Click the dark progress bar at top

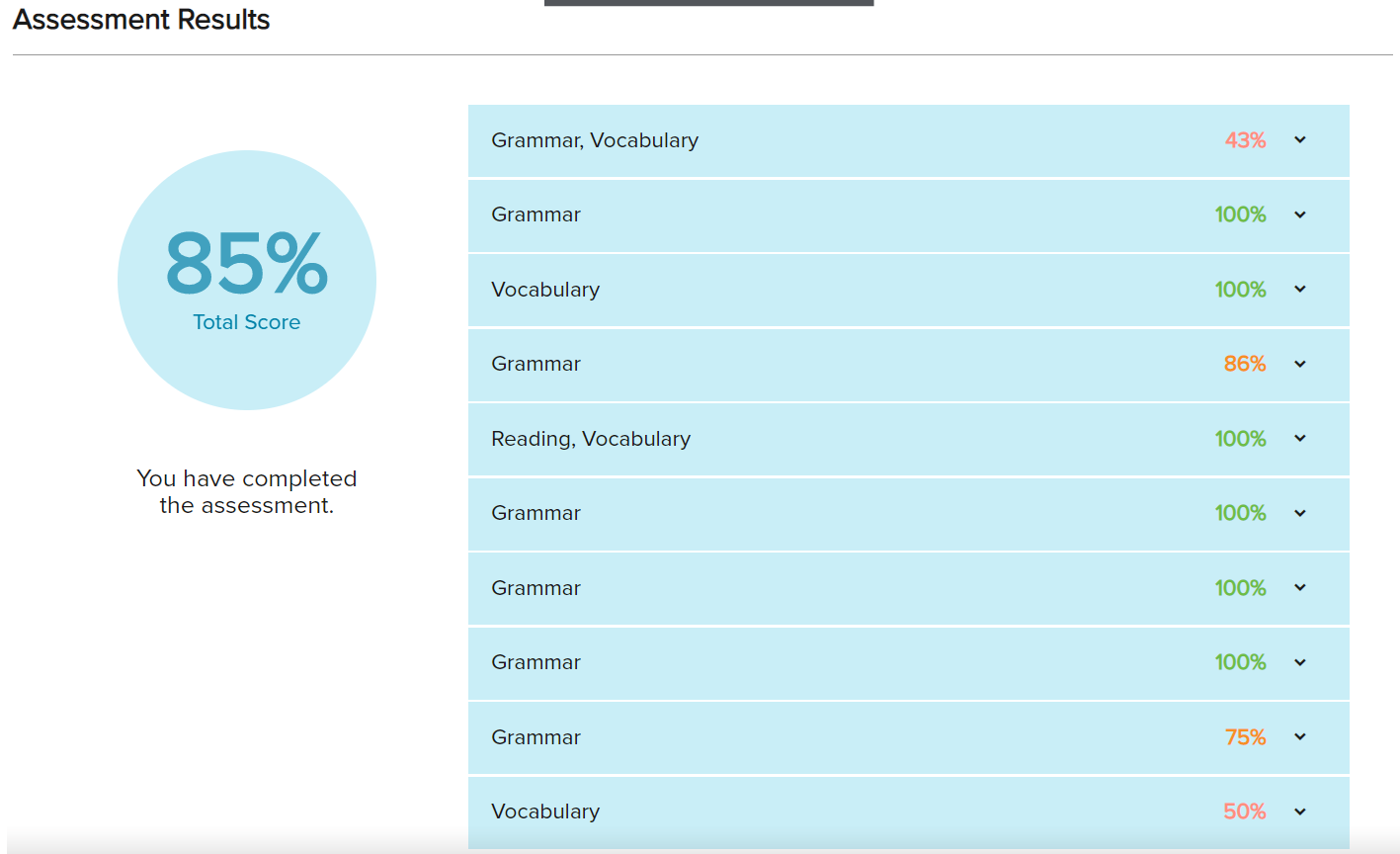(x=708, y=3)
